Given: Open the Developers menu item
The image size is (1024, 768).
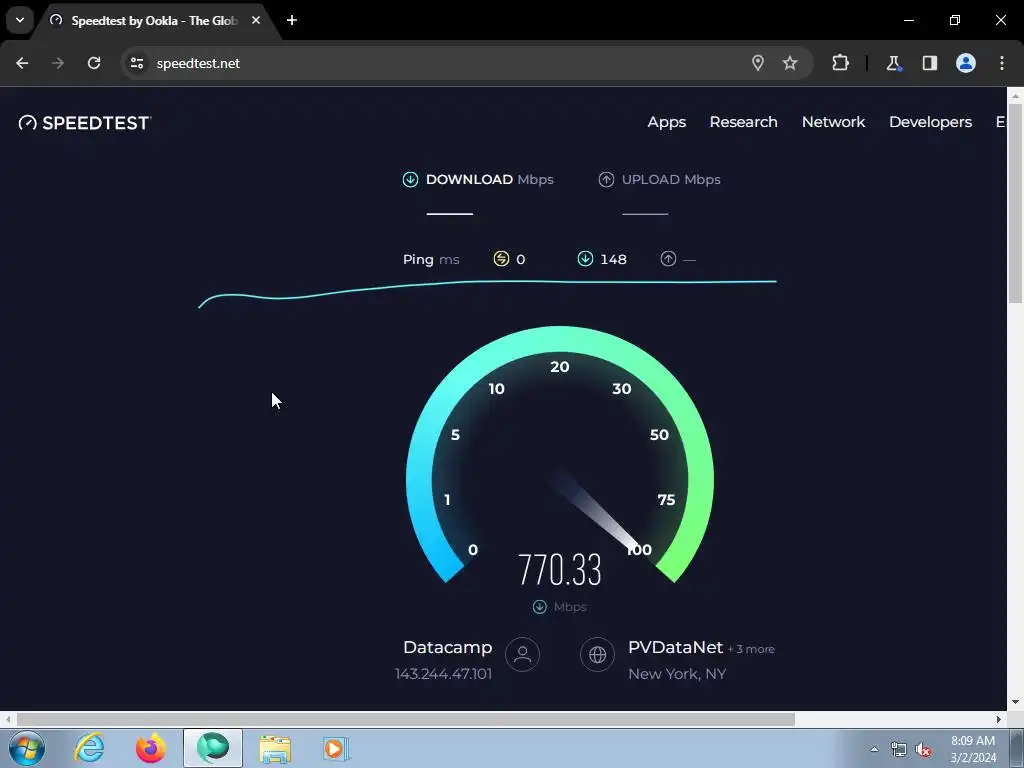Looking at the screenshot, I should tap(930, 122).
